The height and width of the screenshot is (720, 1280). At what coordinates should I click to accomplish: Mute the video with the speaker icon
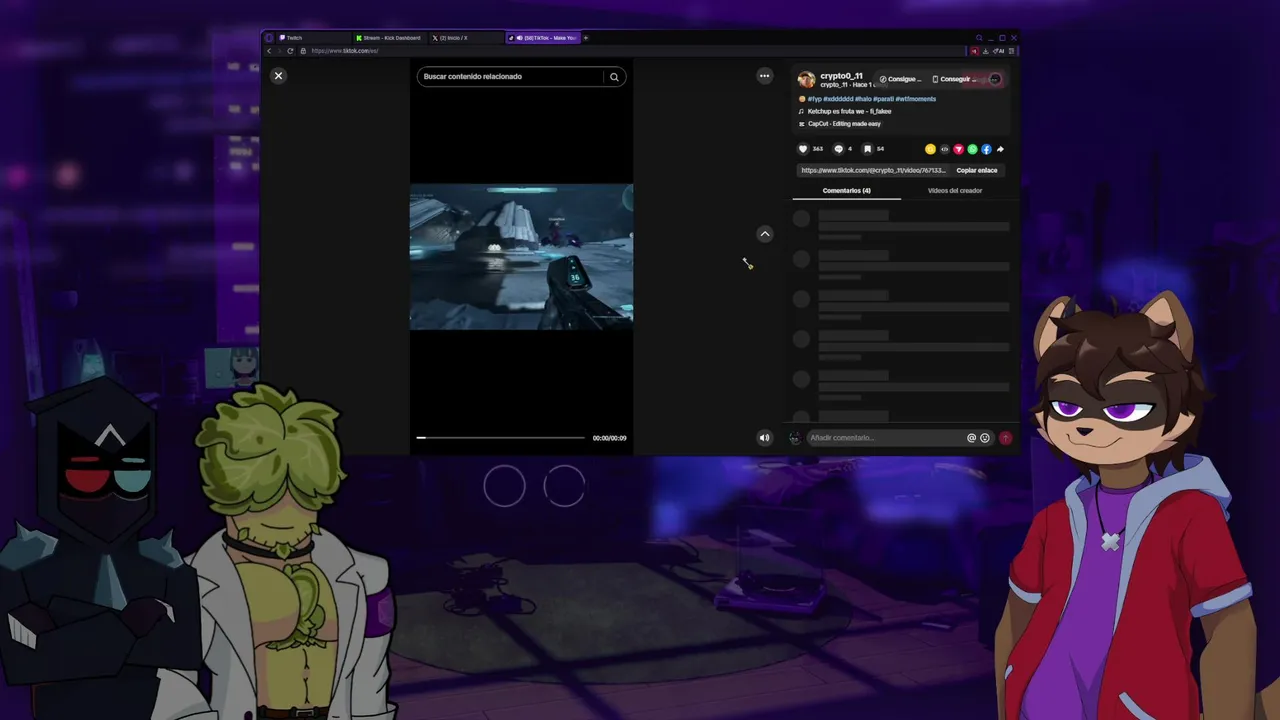pos(764,437)
